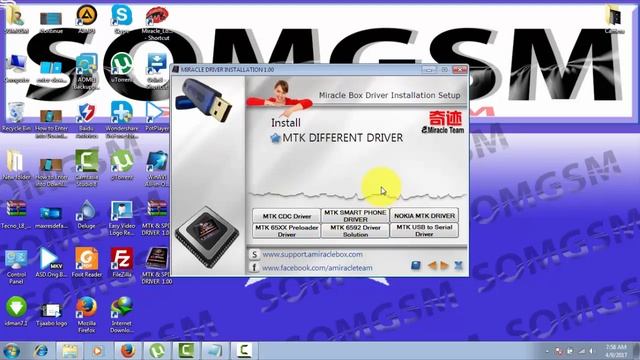The height and width of the screenshot is (360, 640).
Task: Select the Recycle Bin icon
Action: point(16,117)
